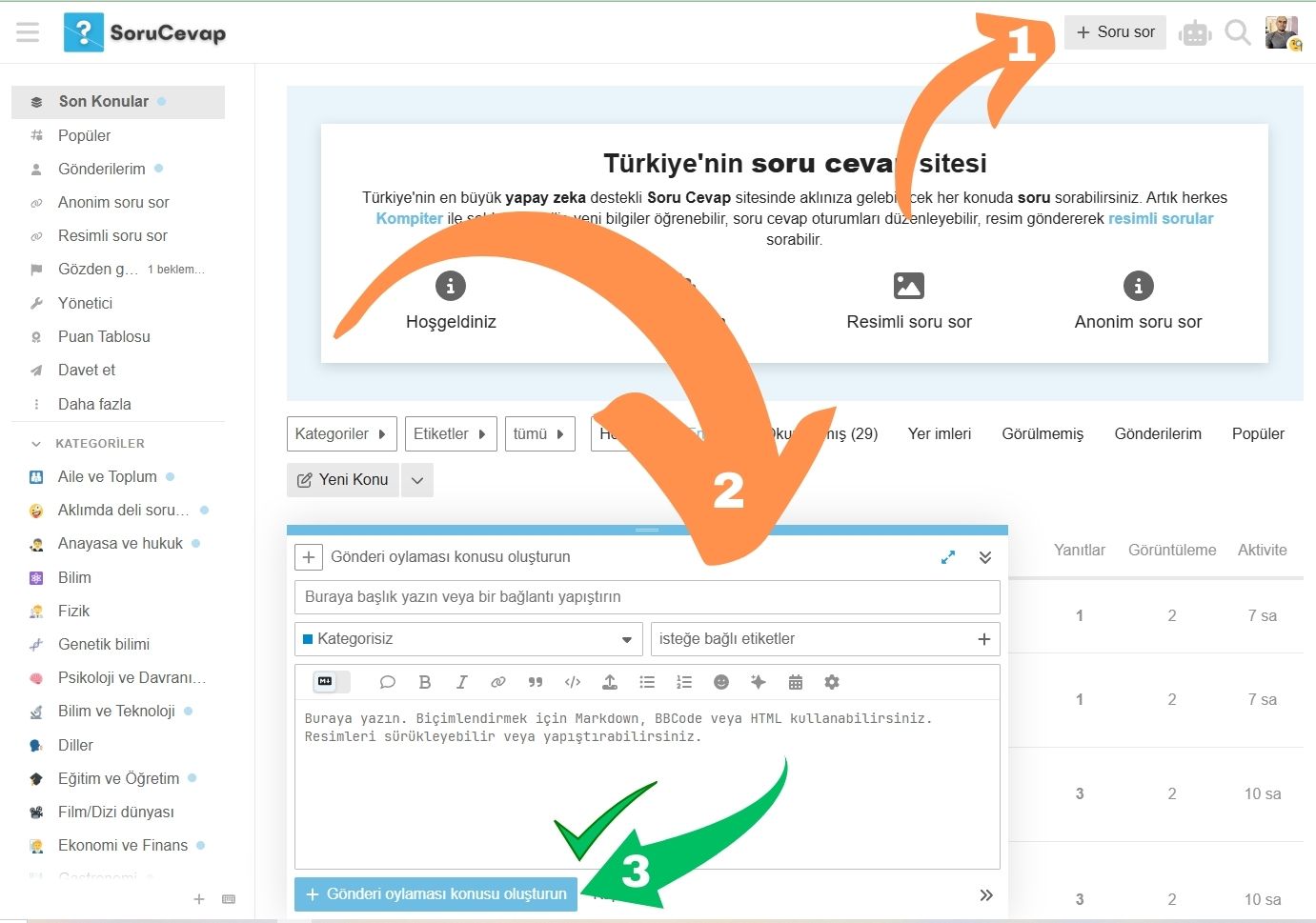Click the SoruCevap site logo
The height and width of the screenshot is (923, 1316).
click(x=145, y=32)
